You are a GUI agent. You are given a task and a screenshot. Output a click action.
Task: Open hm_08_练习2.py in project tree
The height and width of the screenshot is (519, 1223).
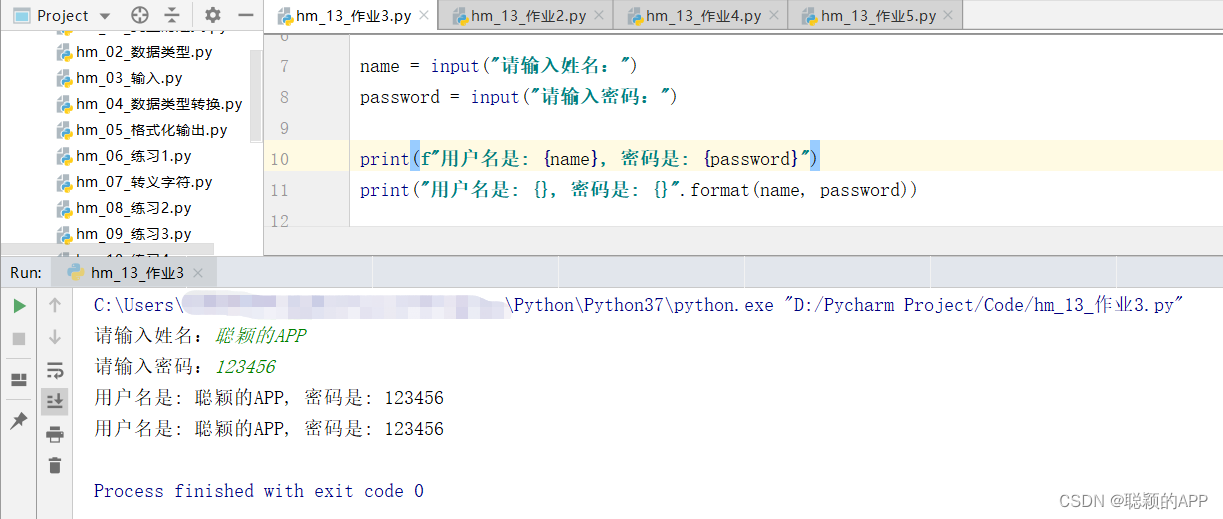[x=133, y=208]
